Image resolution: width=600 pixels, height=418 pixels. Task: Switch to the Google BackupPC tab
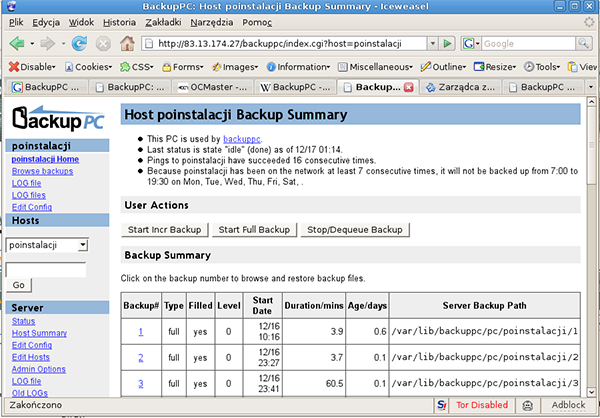tap(47, 87)
